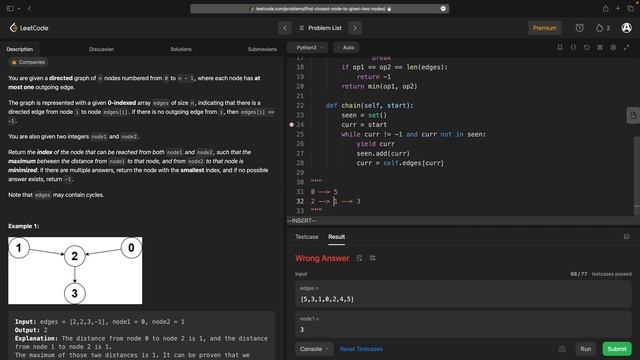This screenshot has width=640, height=360.
Task: Click the LeetCode logo
Action: click(x=29, y=28)
